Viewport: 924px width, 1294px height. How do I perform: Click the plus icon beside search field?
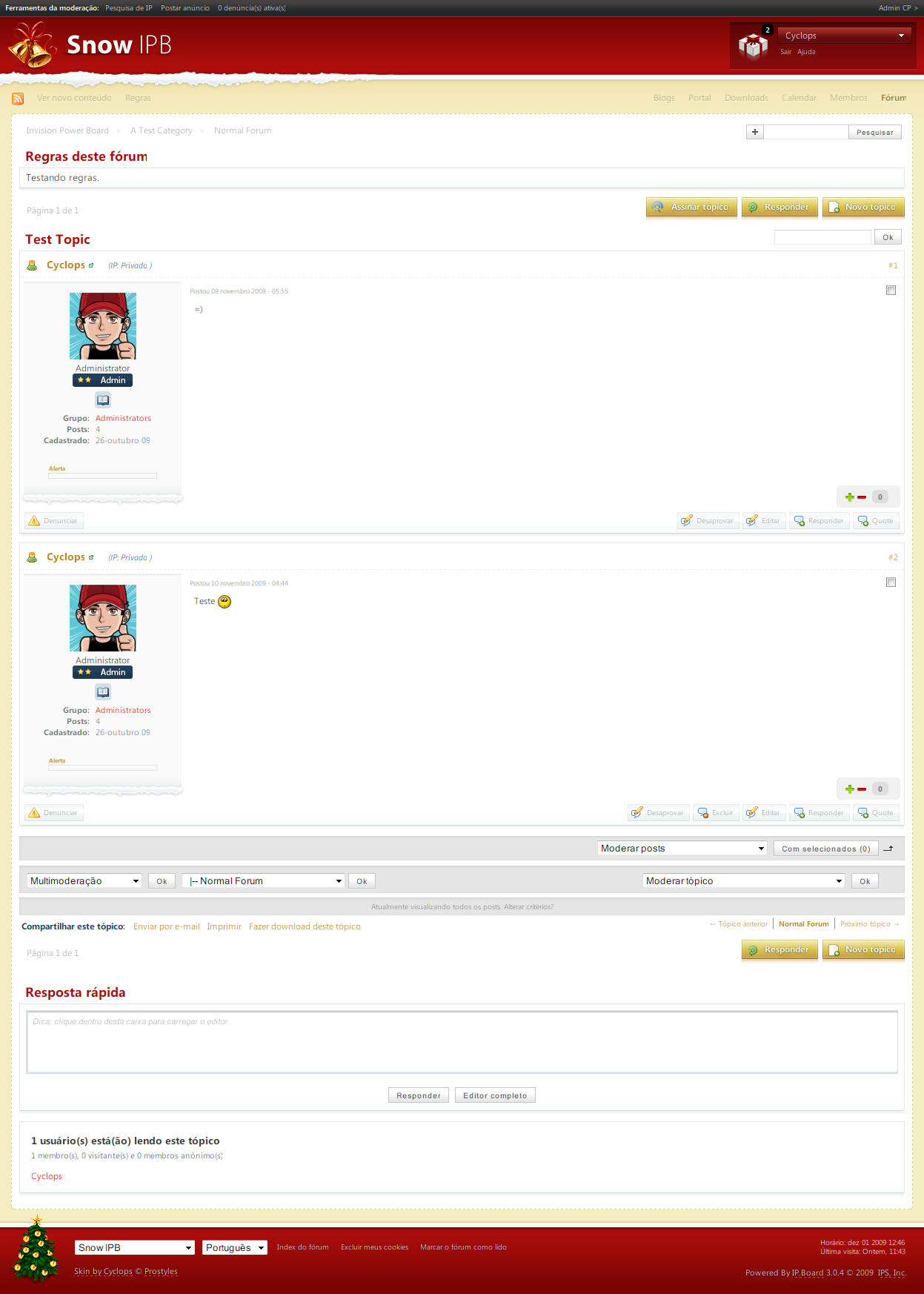(755, 132)
